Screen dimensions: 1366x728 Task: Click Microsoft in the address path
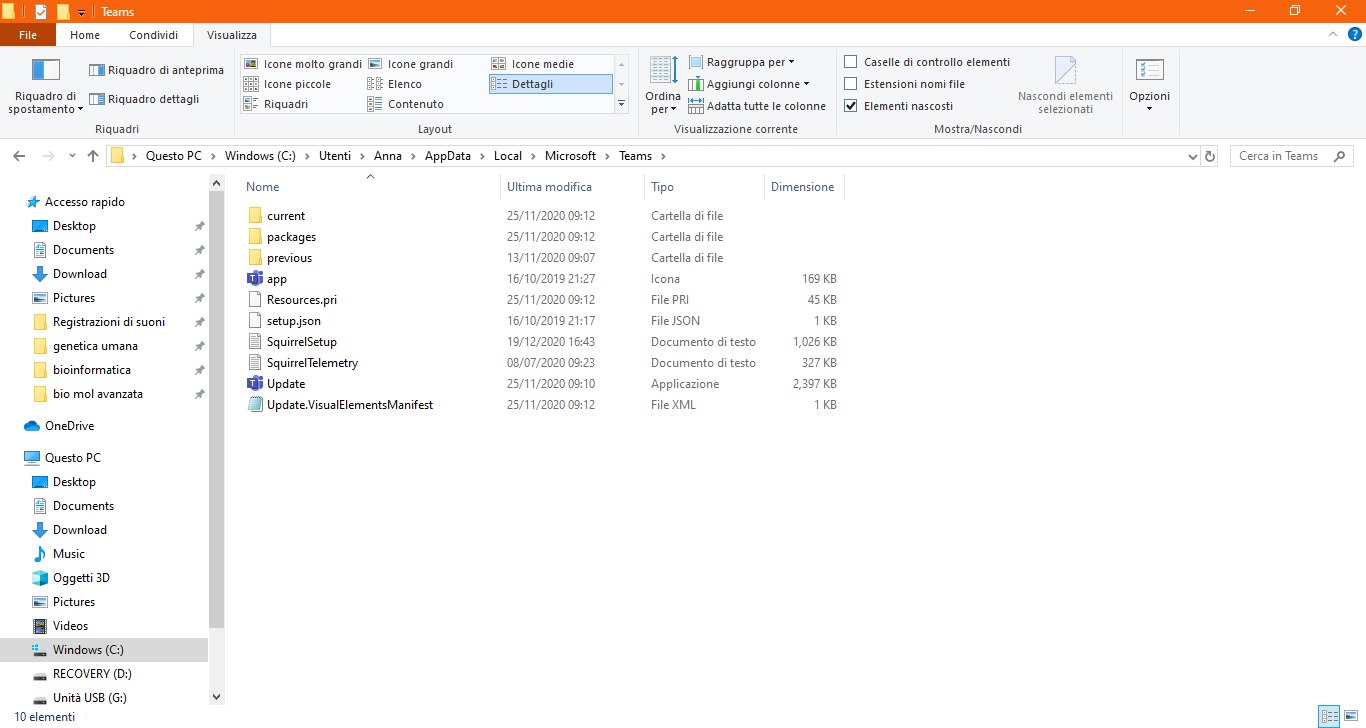(571, 156)
